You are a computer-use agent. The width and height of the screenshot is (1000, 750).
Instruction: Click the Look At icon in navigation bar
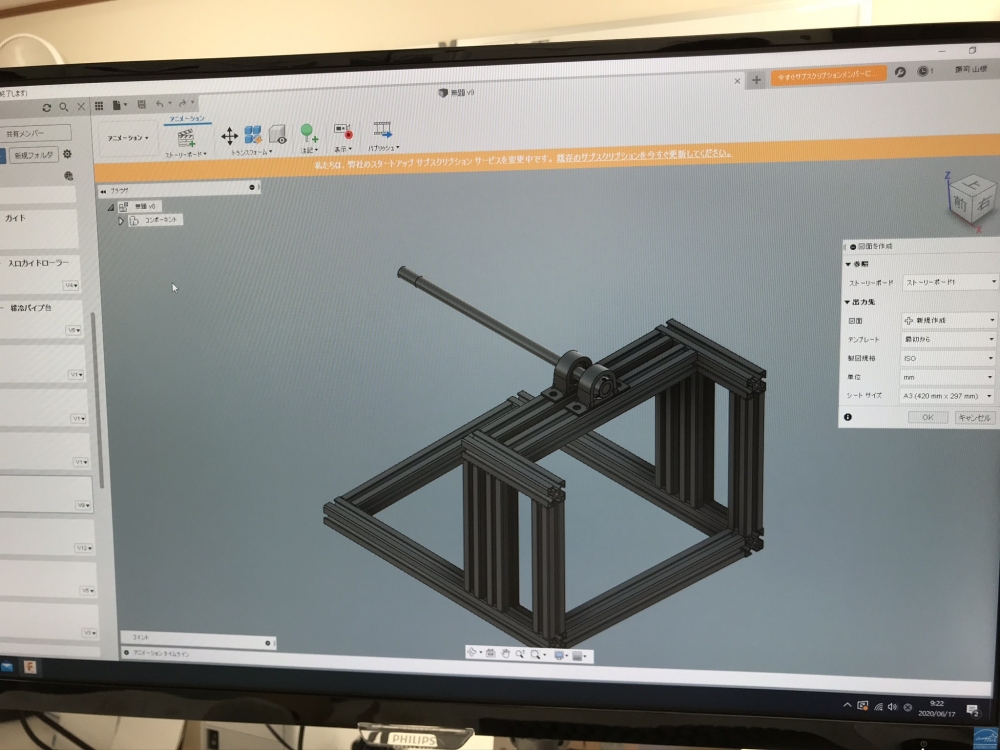tap(490, 653)
